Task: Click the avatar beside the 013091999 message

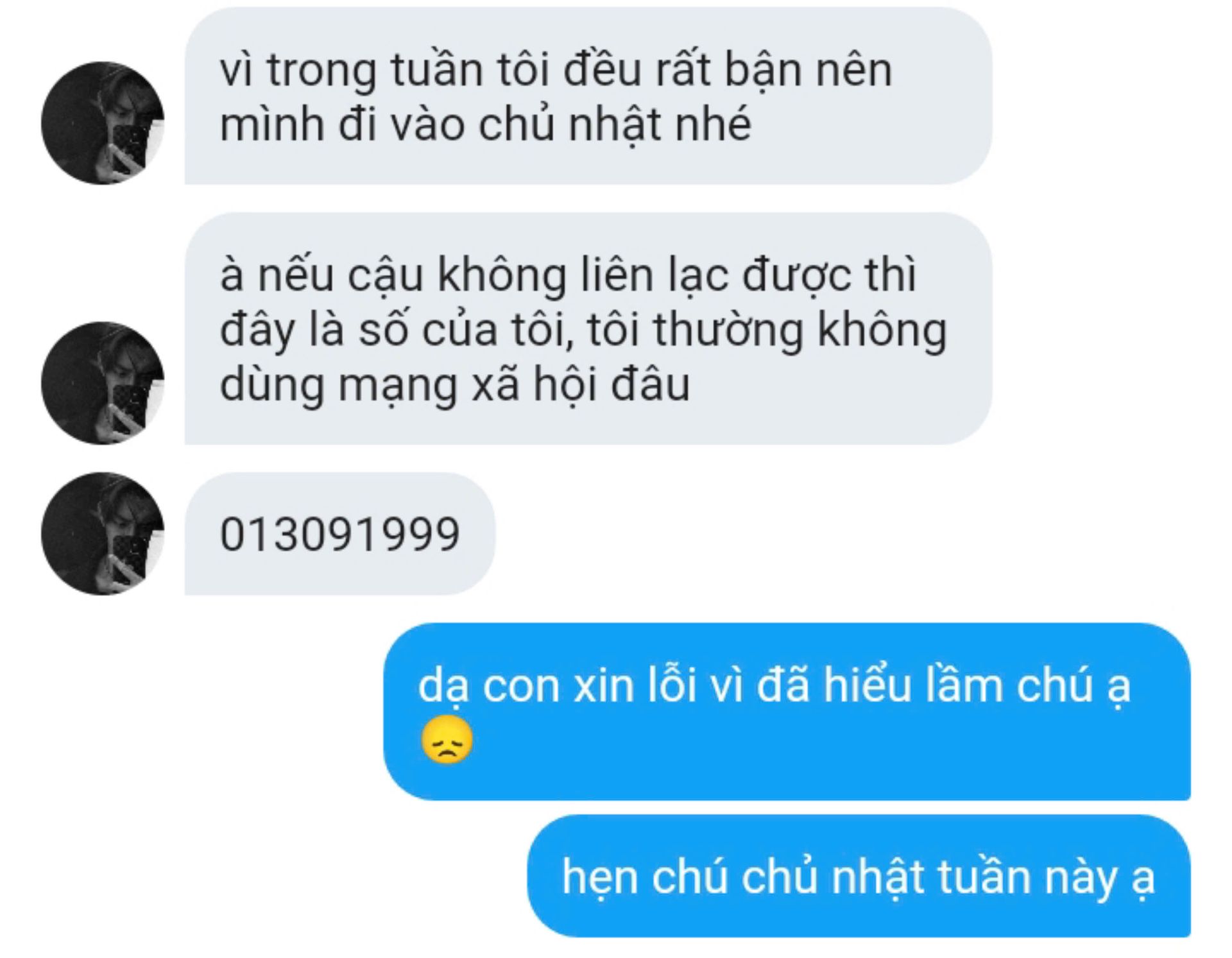Action: coord(103,534)
